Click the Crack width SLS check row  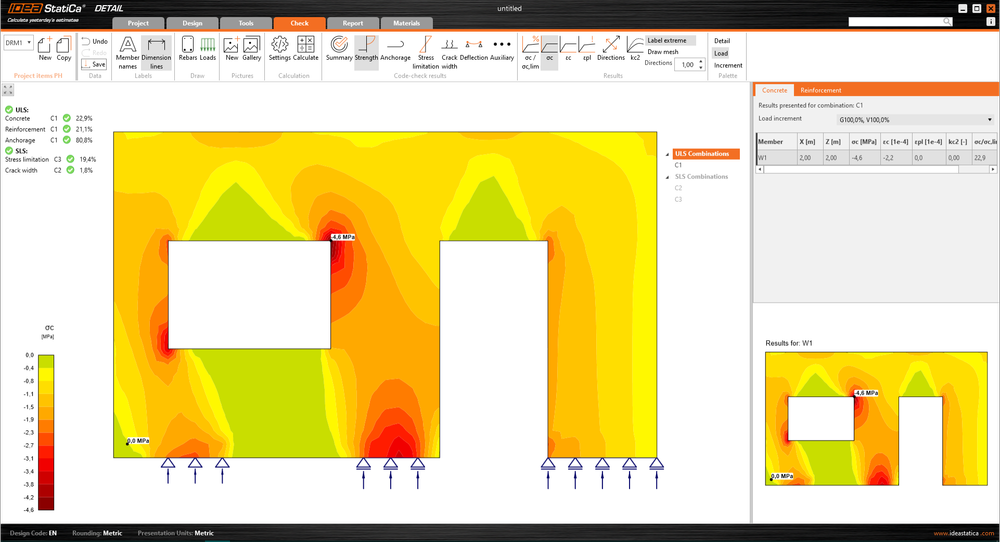pyautogui.click(x=49, y=170)
